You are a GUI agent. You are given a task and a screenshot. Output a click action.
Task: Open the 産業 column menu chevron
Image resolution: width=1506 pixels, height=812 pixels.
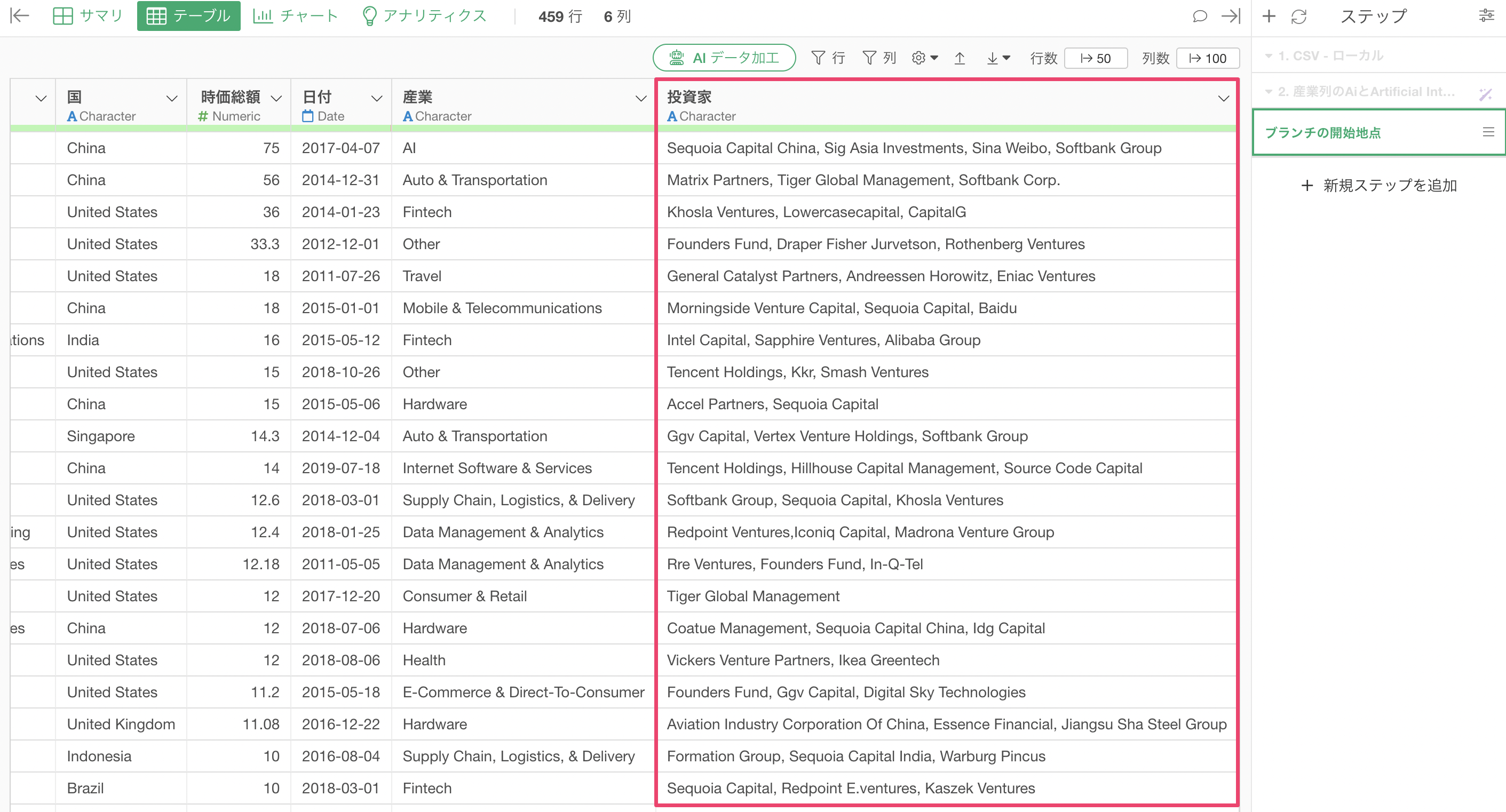tap(641, 98)
